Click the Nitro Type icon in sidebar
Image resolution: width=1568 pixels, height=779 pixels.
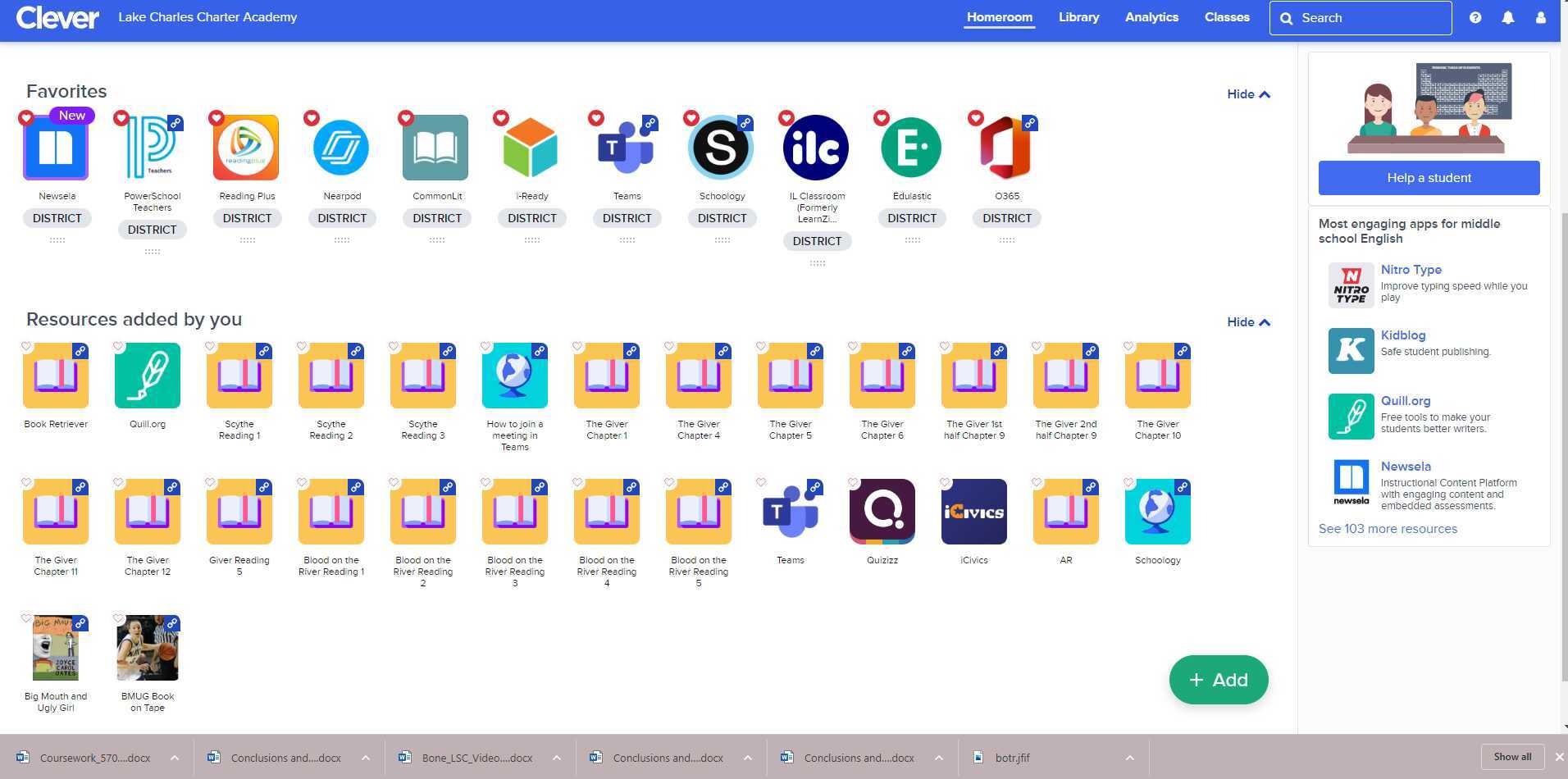click(x=1351, y=285)
